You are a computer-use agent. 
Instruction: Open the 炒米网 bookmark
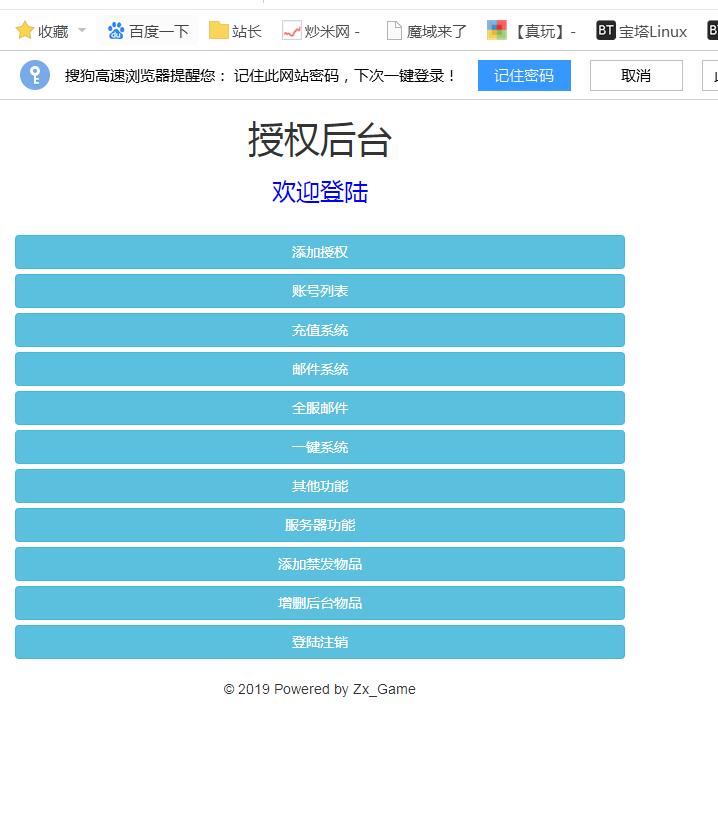click(321, 31)
